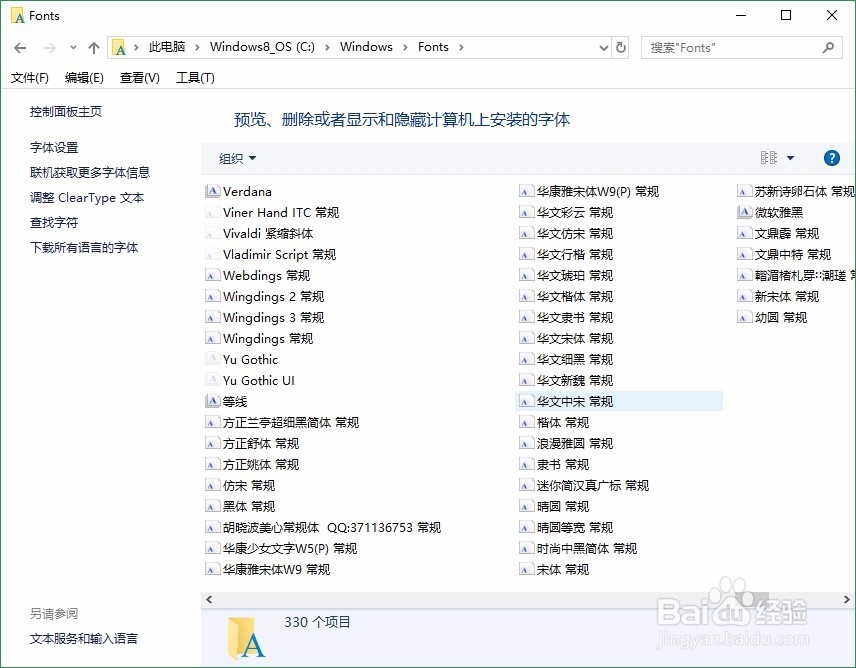The image size is (856, 668).
Task: Open the 文件(F) menu
Action: coord(29,78)
